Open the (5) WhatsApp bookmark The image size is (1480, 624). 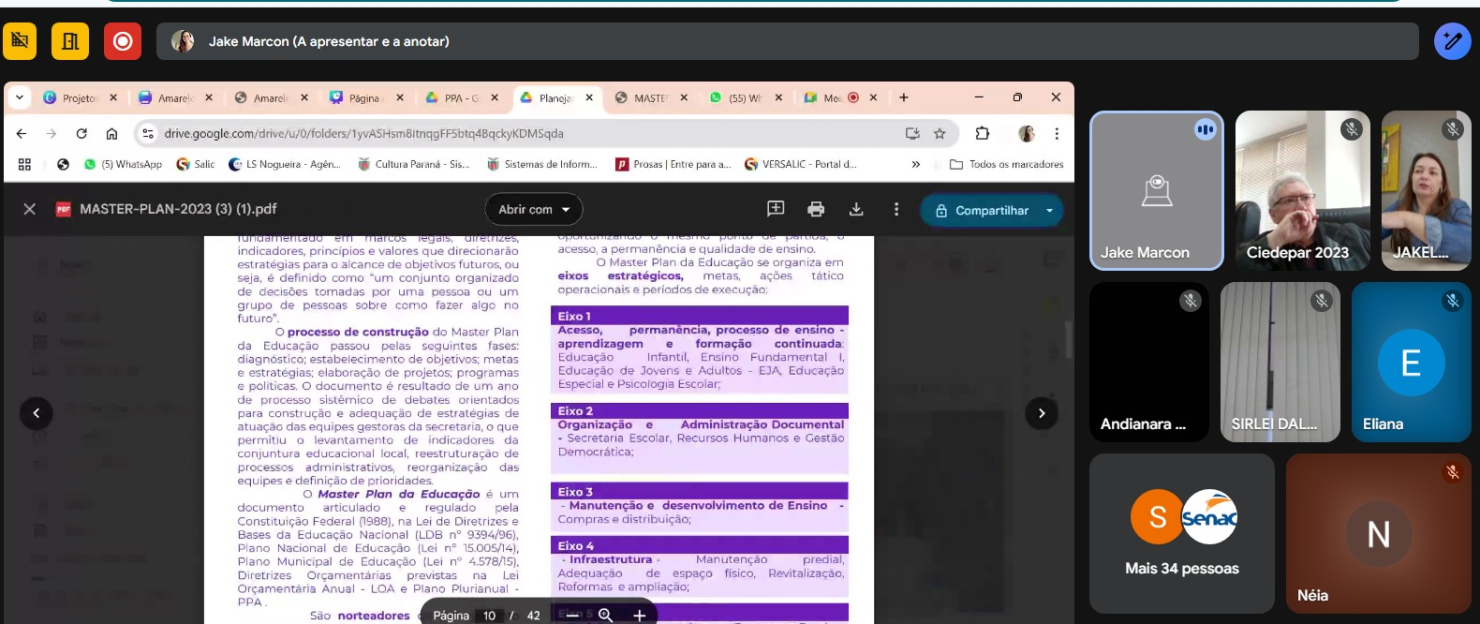click(123, 164)
